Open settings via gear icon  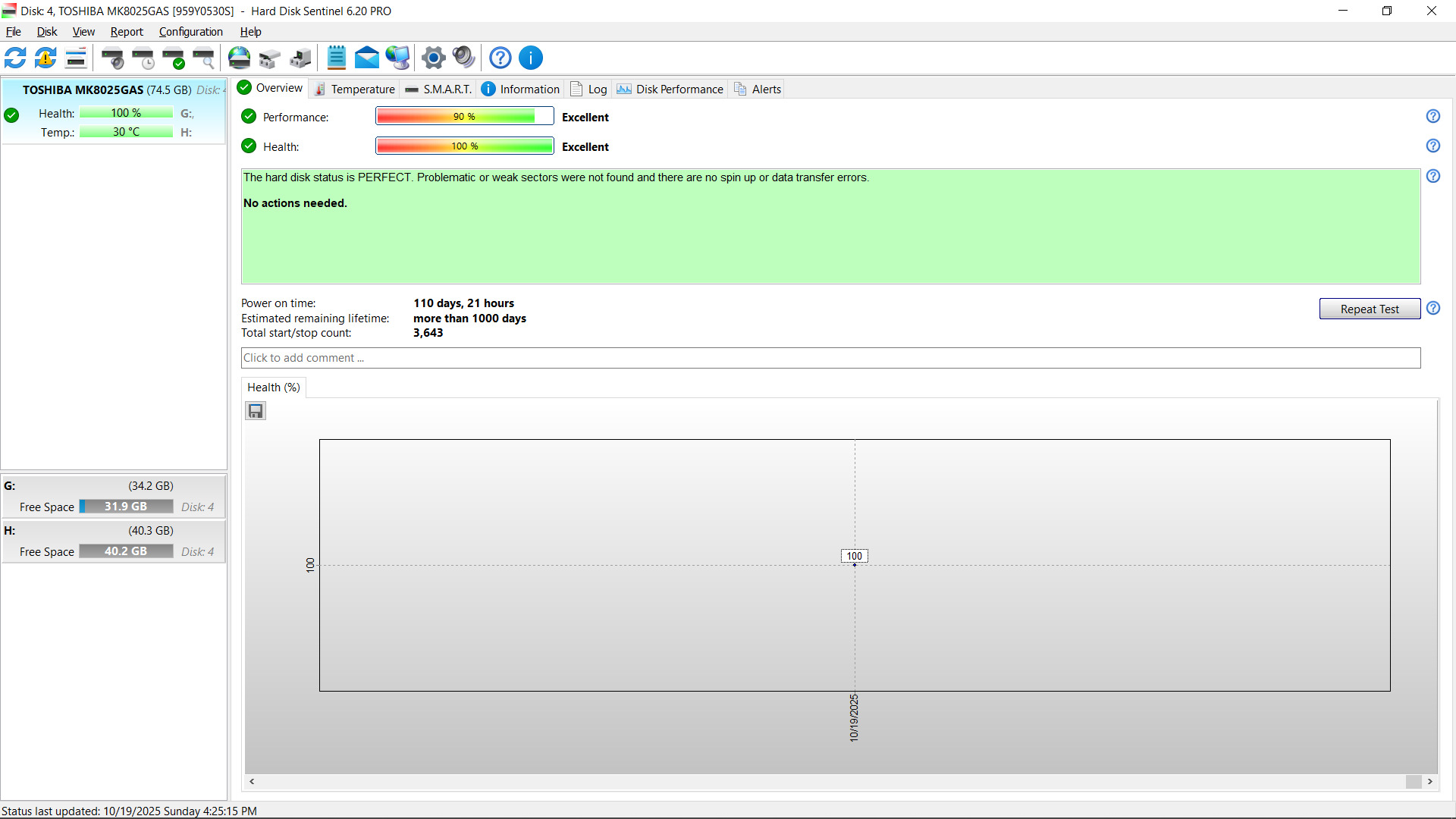[434, 58]
